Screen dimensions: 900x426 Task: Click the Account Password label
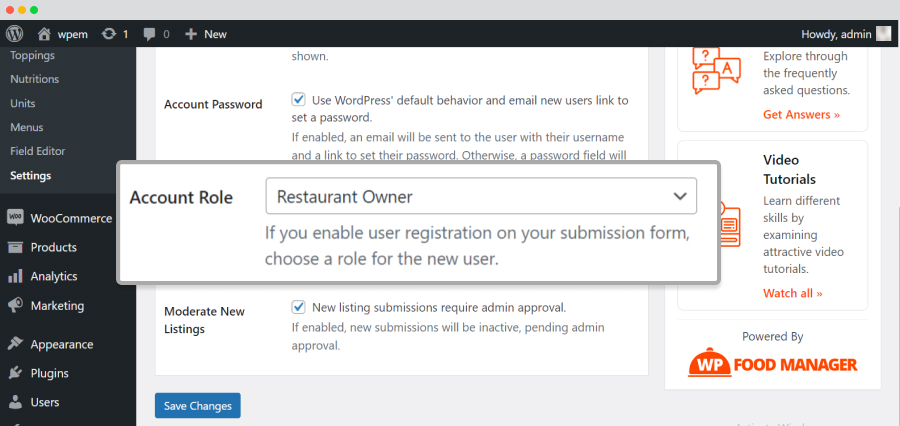[213, 104]
